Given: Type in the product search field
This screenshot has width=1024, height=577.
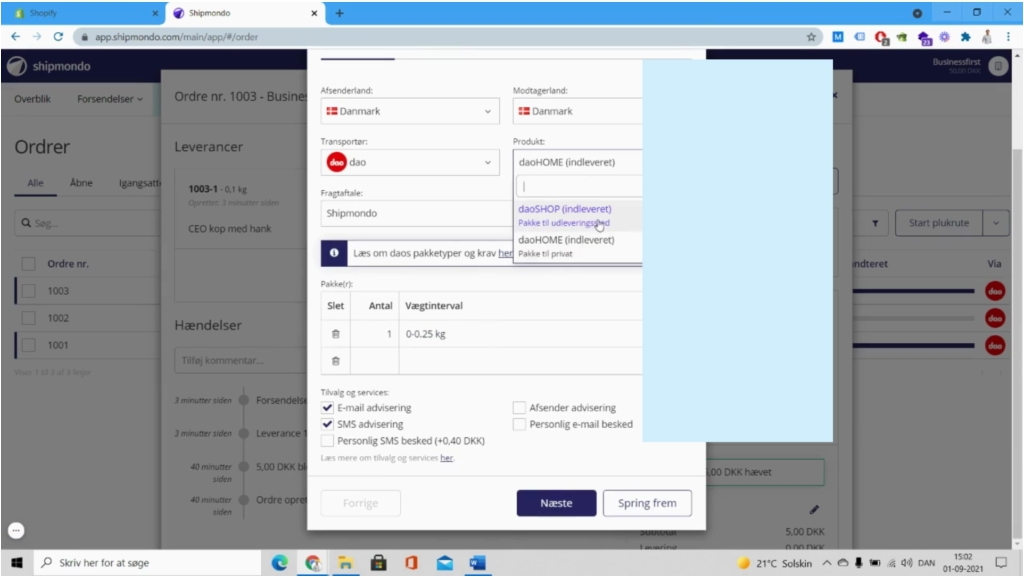Looking at the screenshot, I should 580,187.
